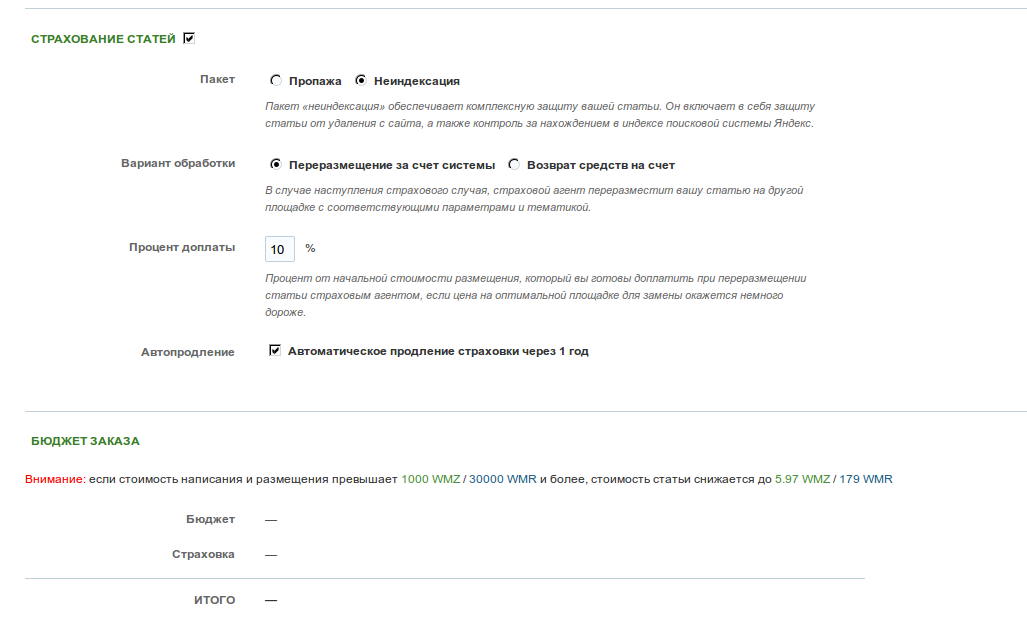
Task: Select Переразмещение за счет системы option
Action: (x=276, y=164)
